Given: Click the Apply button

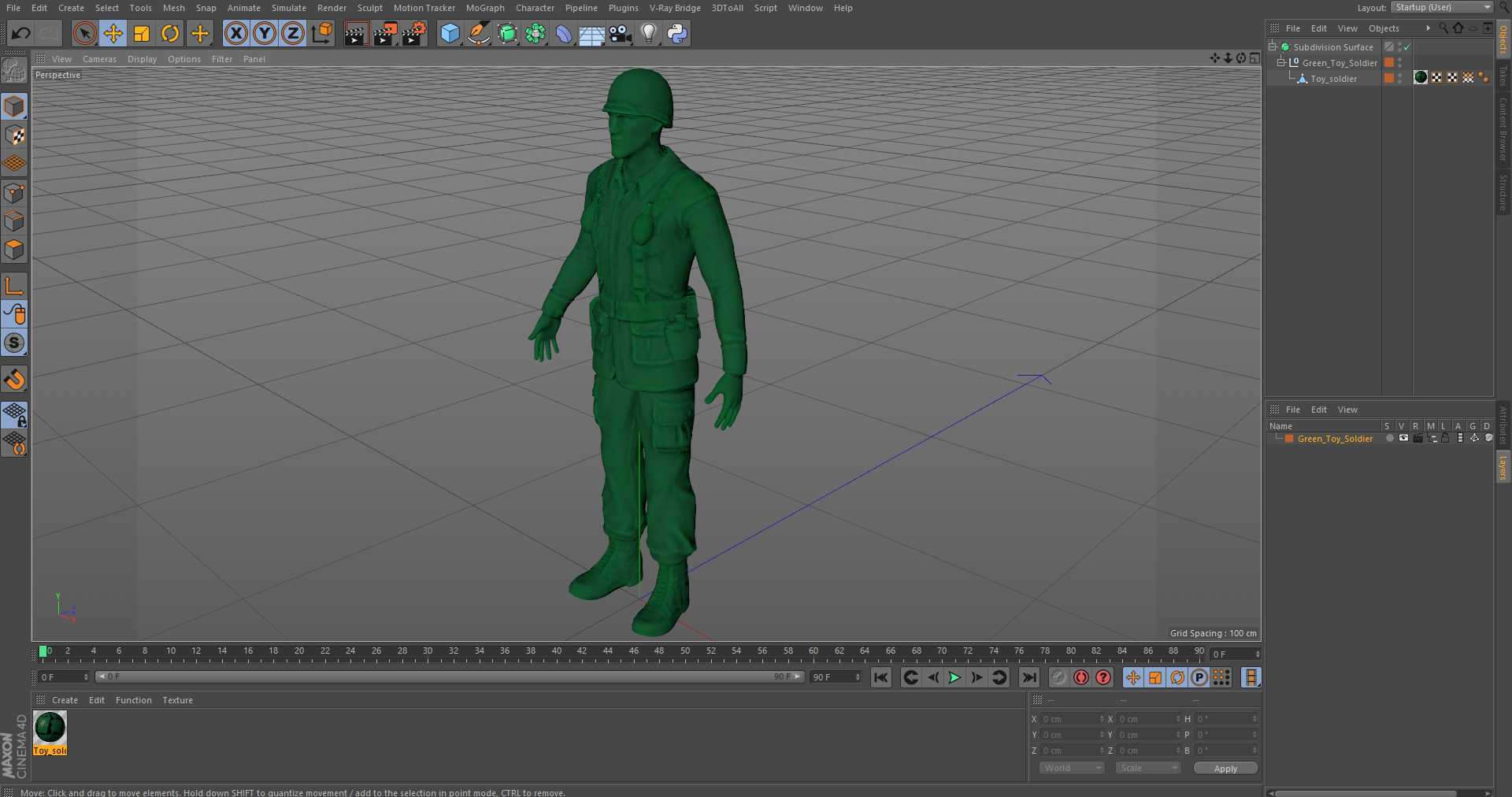Looking at the screenshot, I should (x=1225, y=769).
